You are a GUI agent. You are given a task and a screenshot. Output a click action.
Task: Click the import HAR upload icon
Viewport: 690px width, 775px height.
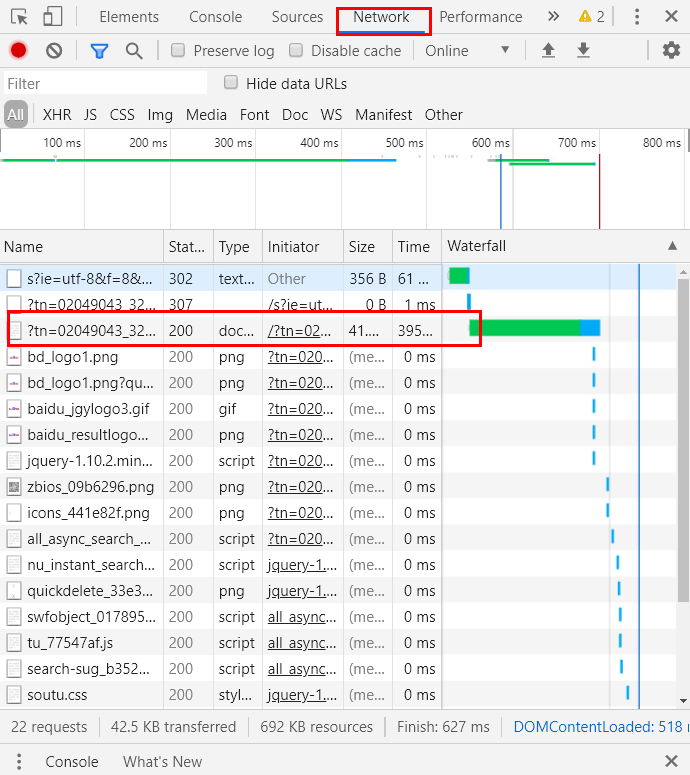(548, 51)
